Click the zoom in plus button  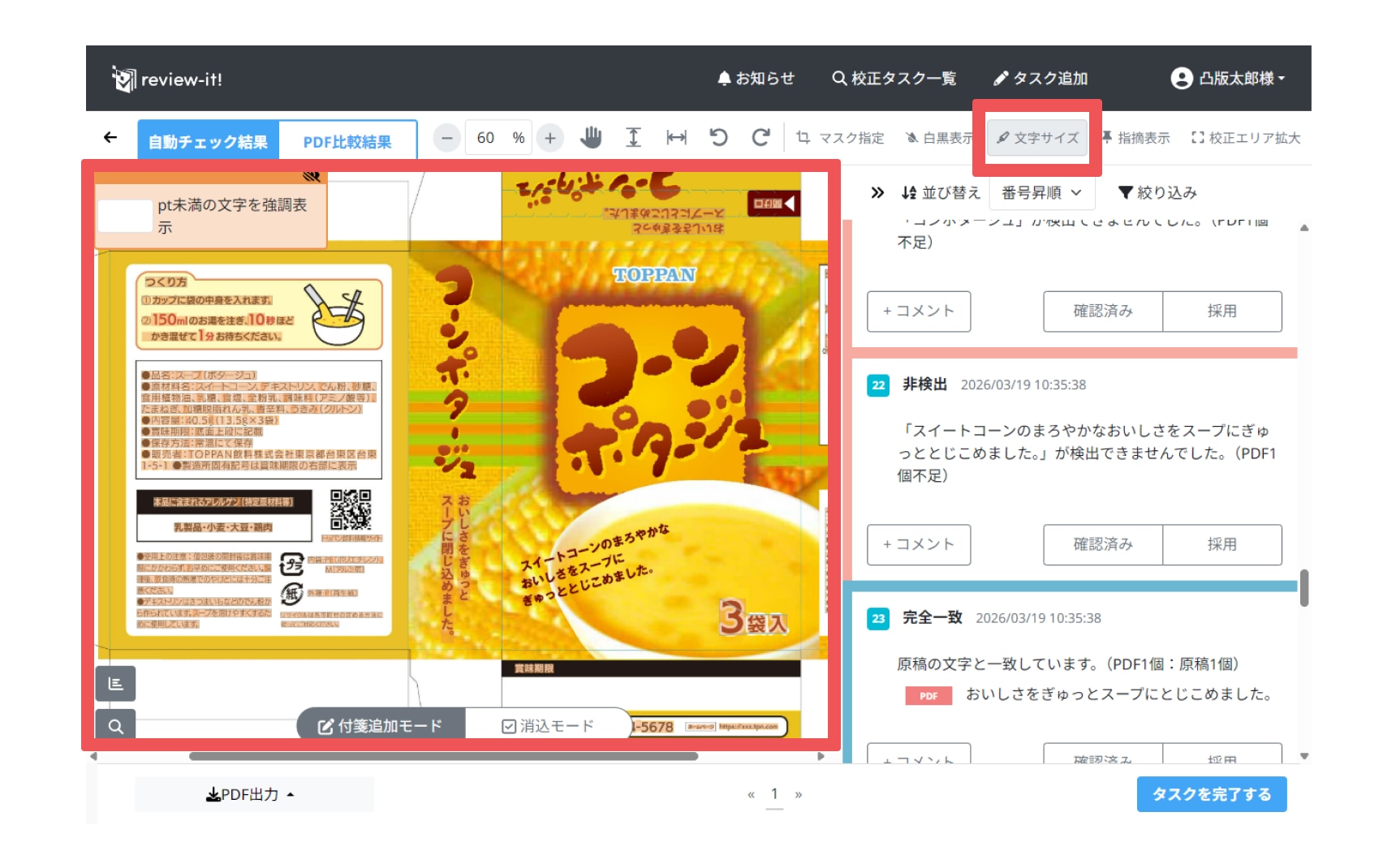pyautogui.click(x=550, y=138)
